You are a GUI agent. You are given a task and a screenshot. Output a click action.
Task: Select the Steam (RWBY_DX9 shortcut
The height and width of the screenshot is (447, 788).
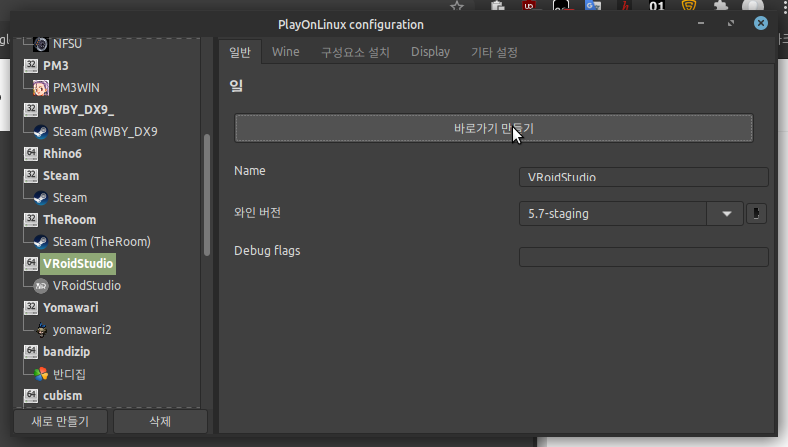[105, 132]
